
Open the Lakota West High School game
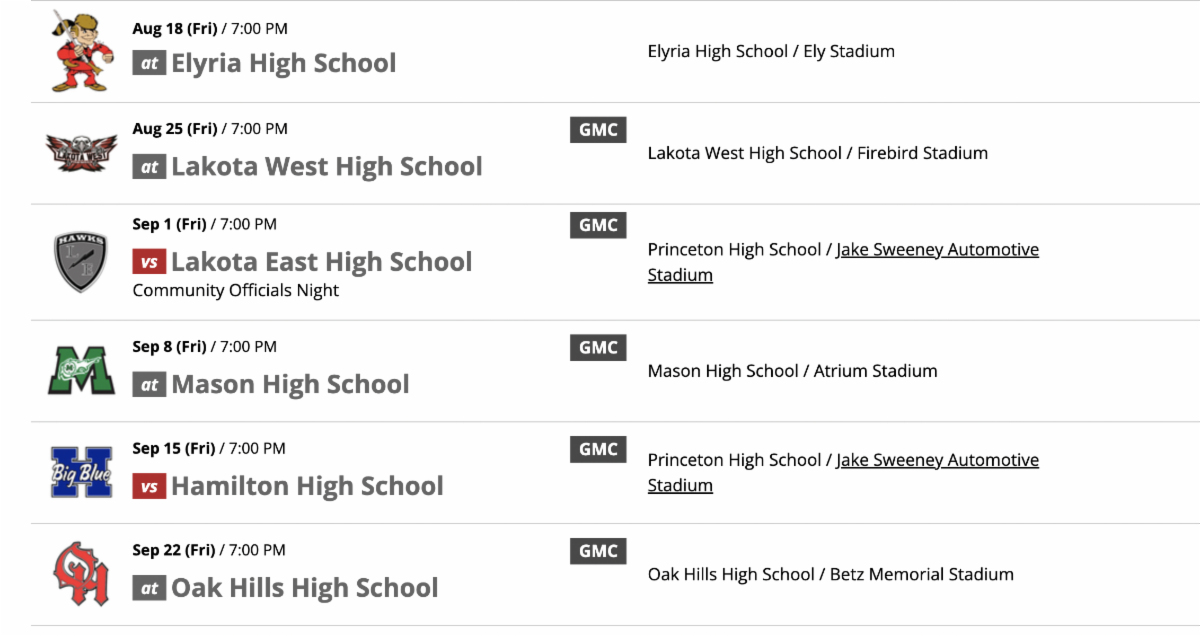326,166
